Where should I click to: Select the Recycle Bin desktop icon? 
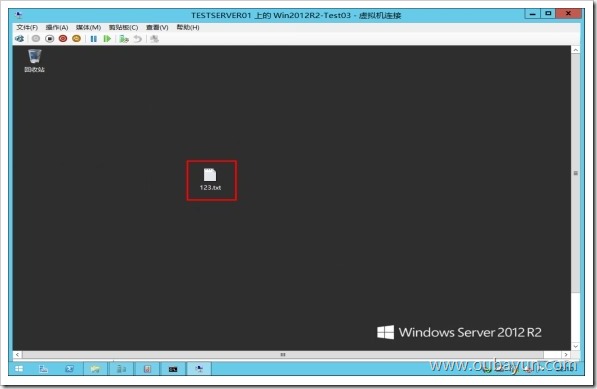(34, 61)
